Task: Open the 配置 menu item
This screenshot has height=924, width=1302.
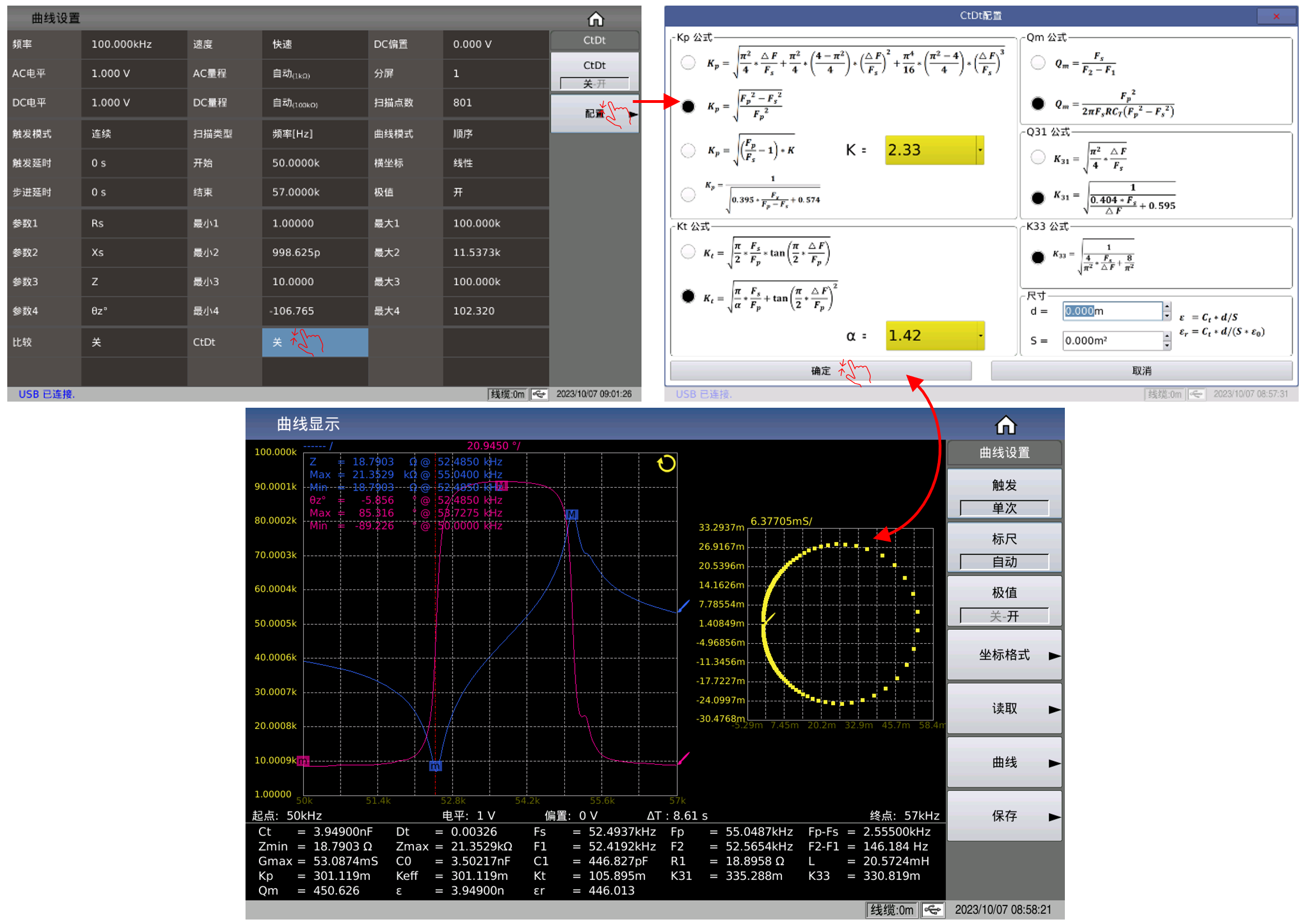Action: pyautogui.click(x=595, y=114)
